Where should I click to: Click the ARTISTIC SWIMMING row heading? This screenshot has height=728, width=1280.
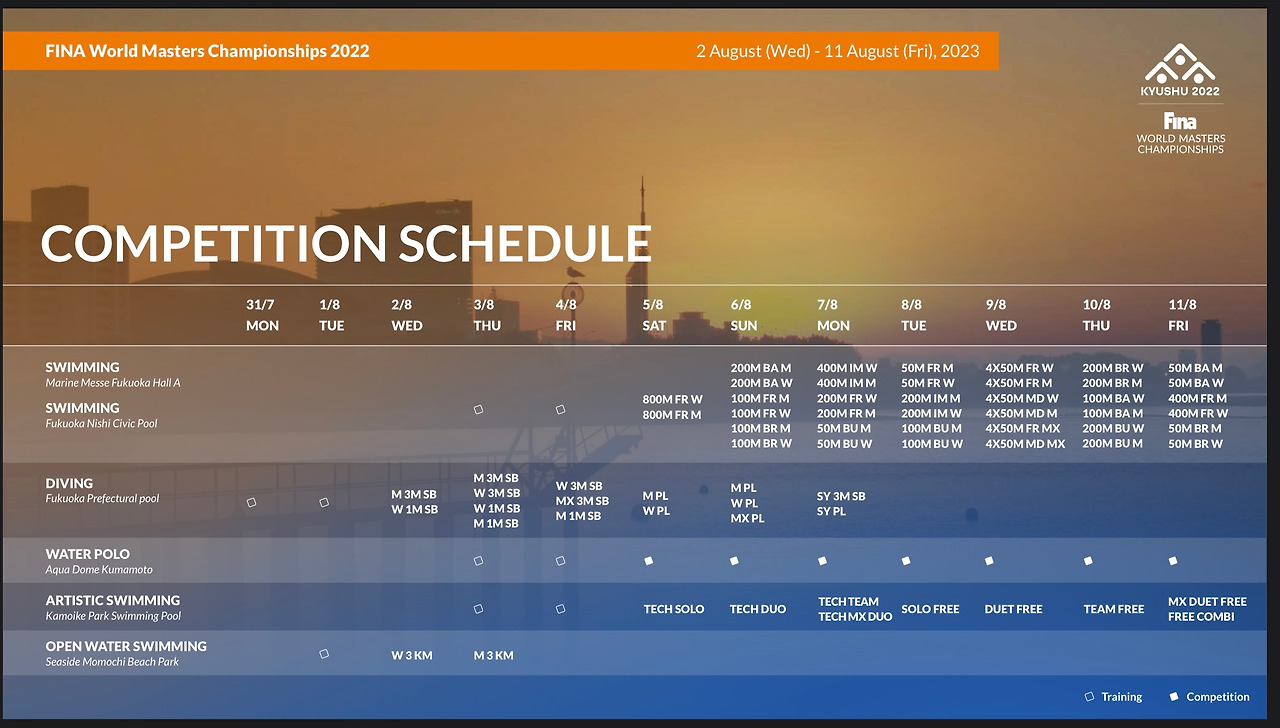pyautogui.click(x=113, y=600)
